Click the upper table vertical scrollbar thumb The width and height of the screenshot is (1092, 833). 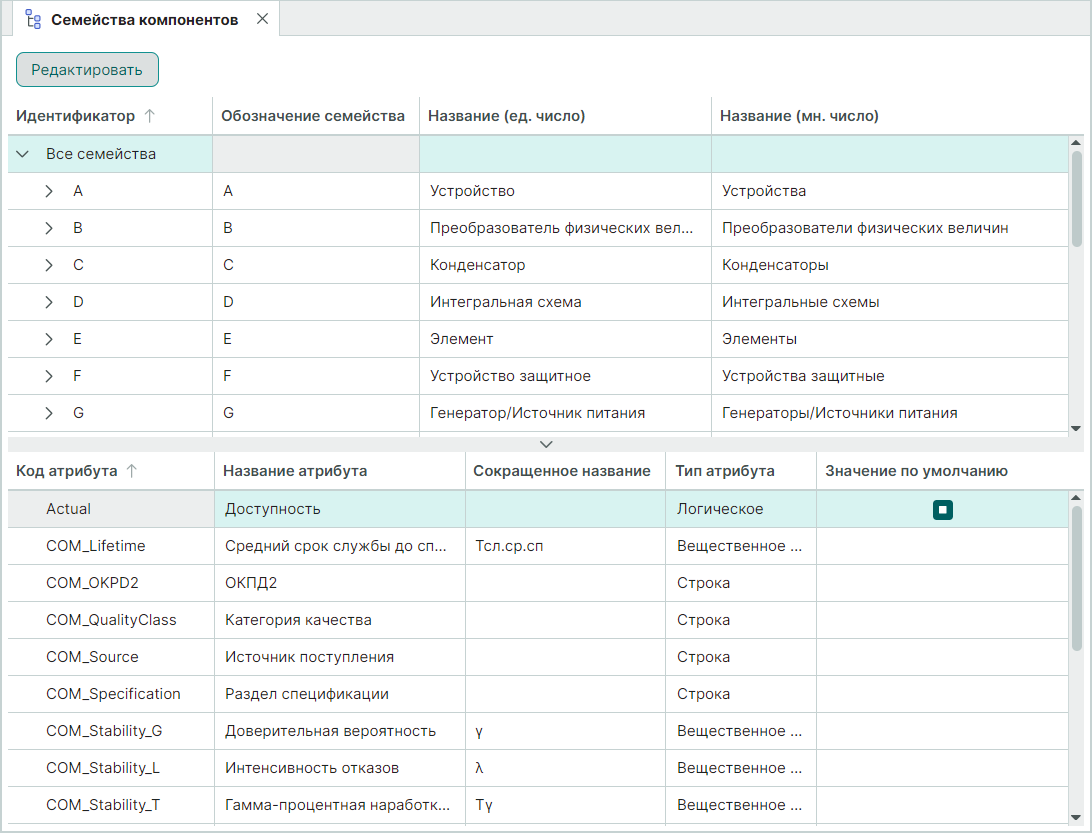(1076, 198)
